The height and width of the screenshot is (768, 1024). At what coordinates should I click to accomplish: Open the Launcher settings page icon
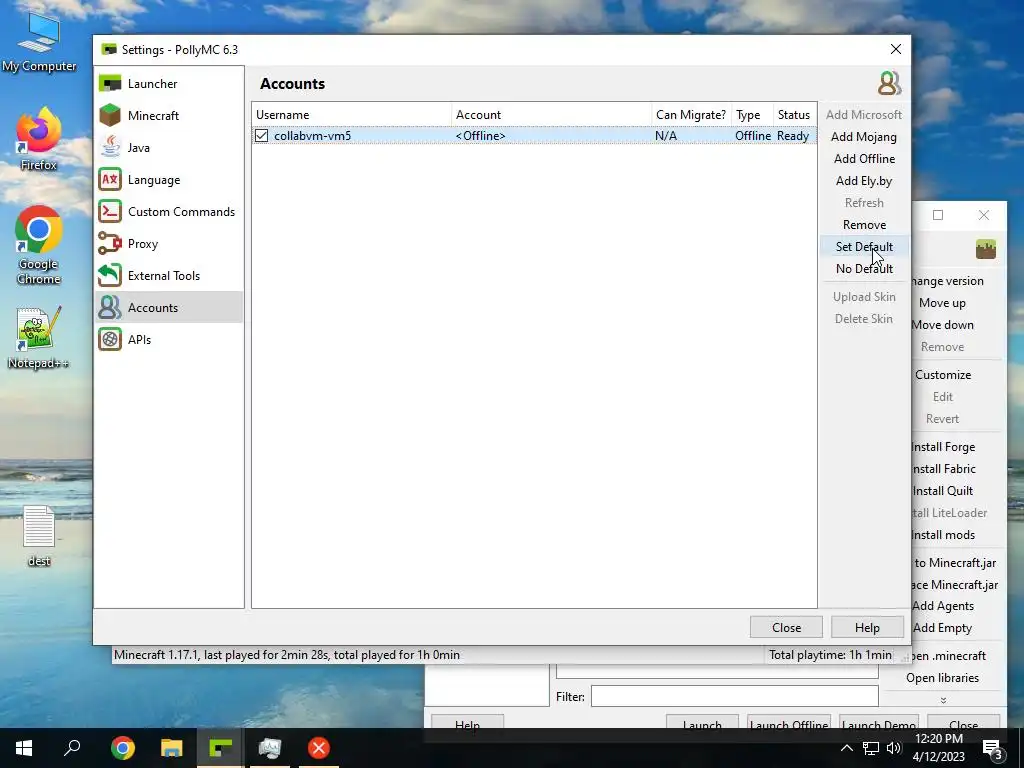[x=110, y=84]
